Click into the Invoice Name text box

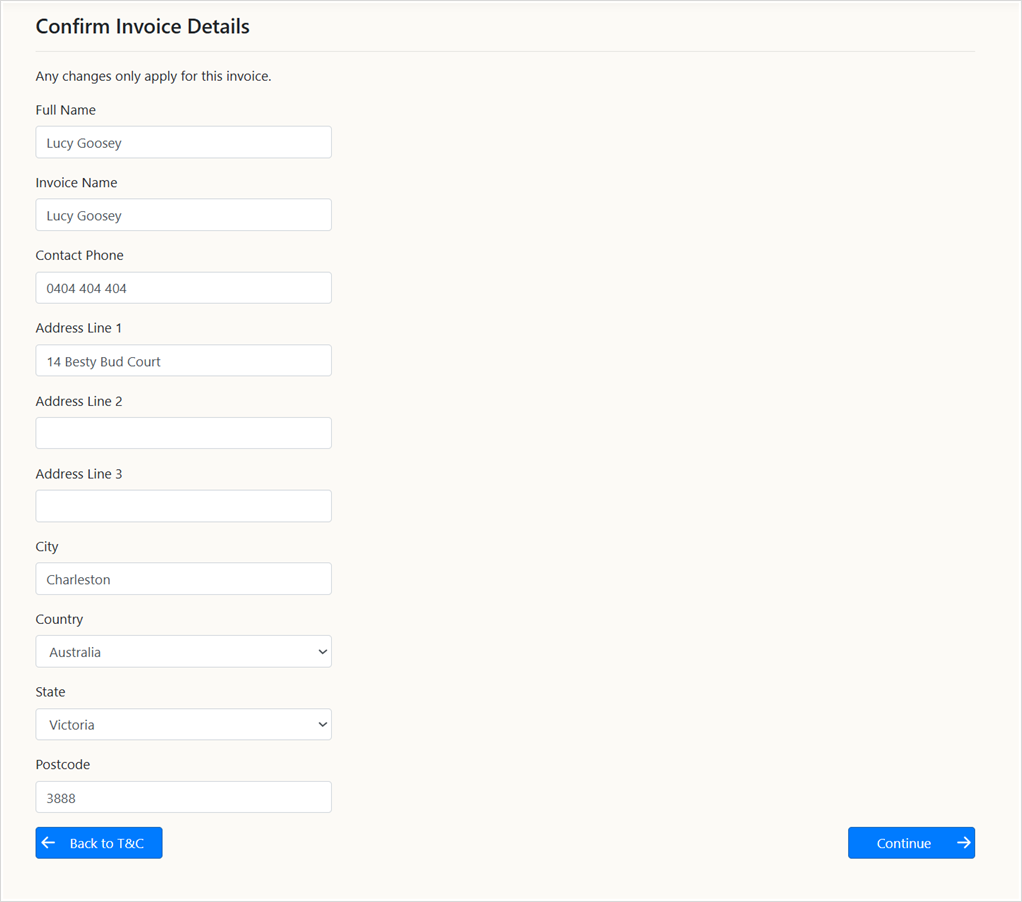(183, 215)
